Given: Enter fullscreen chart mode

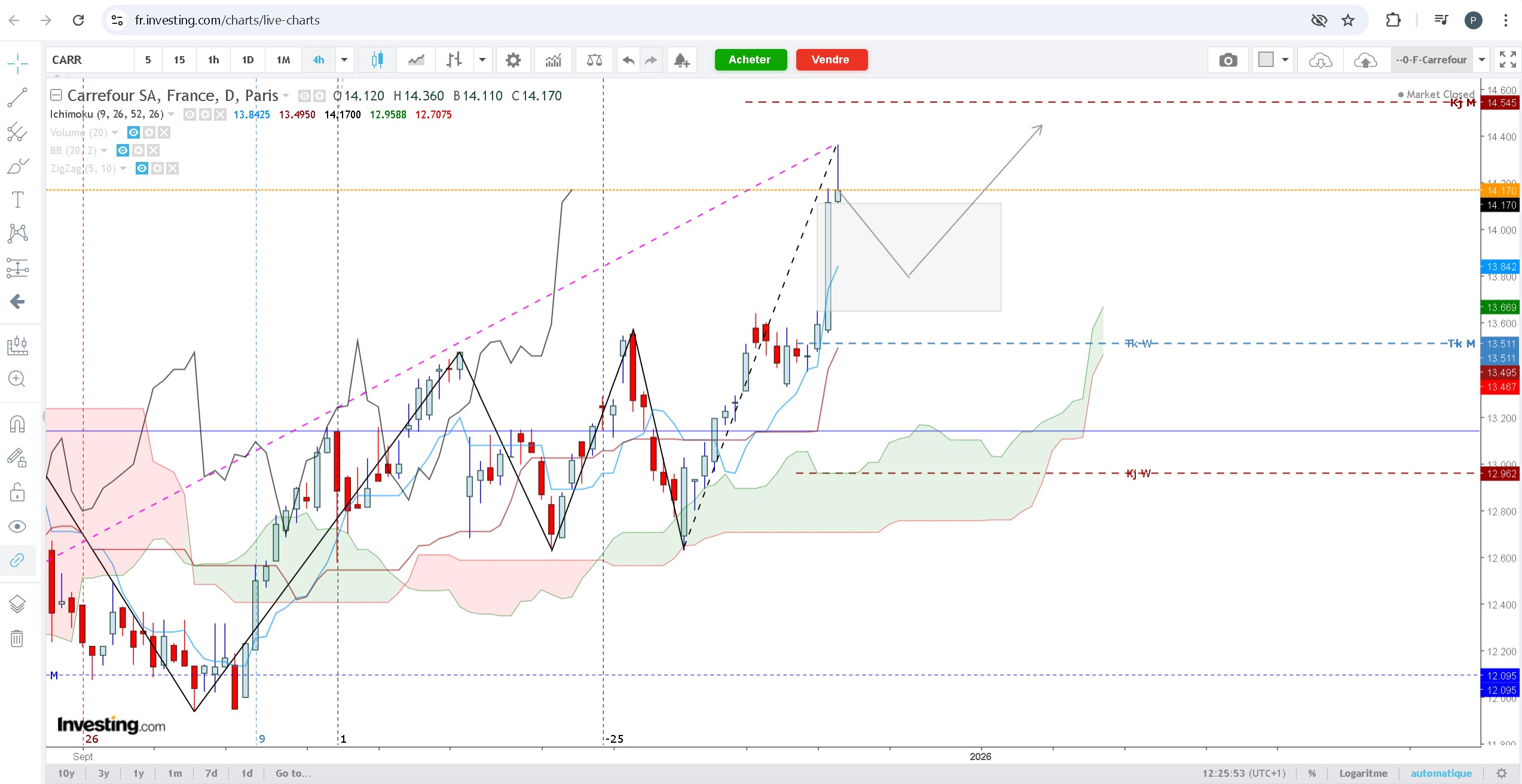Looking at the screenshot, I should (1508, 60).
